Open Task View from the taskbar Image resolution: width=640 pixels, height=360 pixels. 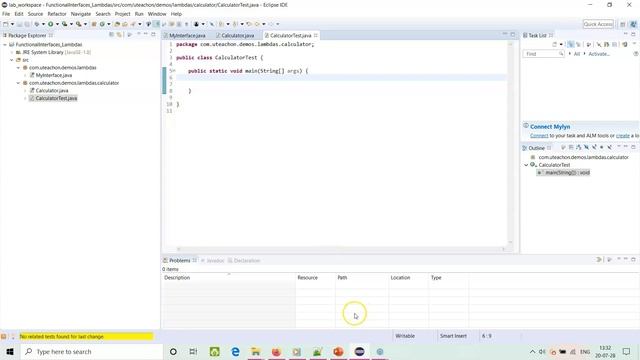(x=193, y=351)
